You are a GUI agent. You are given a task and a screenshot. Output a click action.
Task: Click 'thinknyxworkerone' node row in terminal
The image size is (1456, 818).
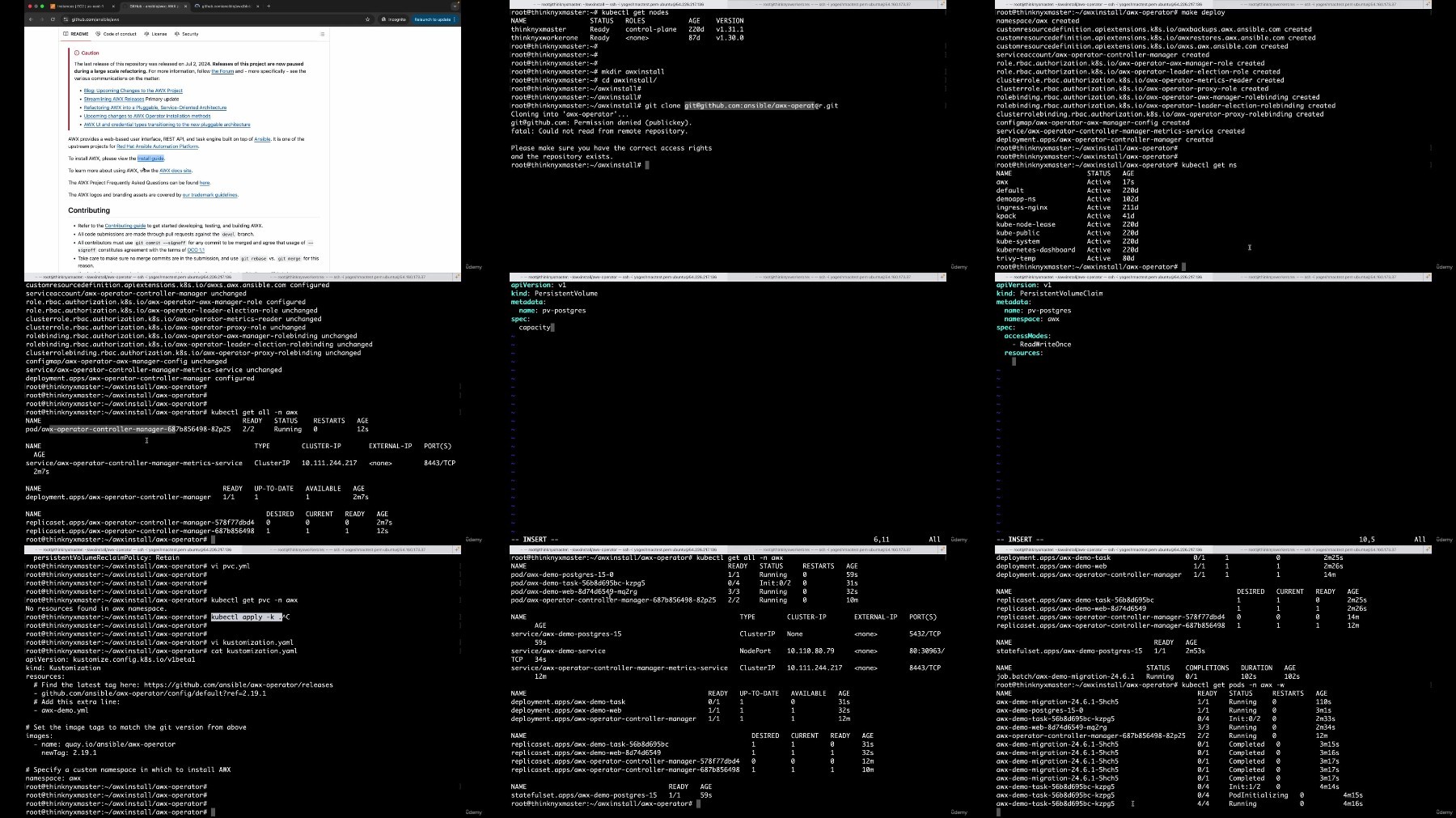628,37
